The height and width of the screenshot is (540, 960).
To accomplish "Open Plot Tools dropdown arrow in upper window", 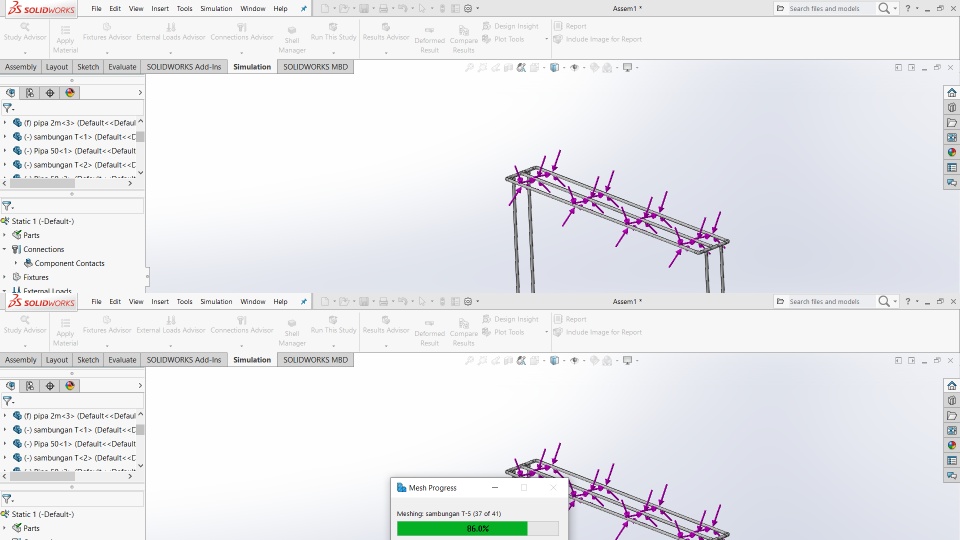I will [546, 39].
